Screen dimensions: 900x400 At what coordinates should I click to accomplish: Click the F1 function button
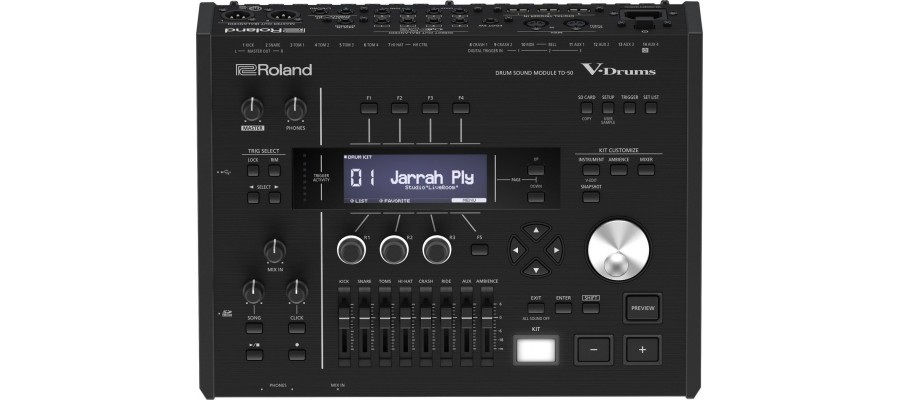click(x=368, y=108)
